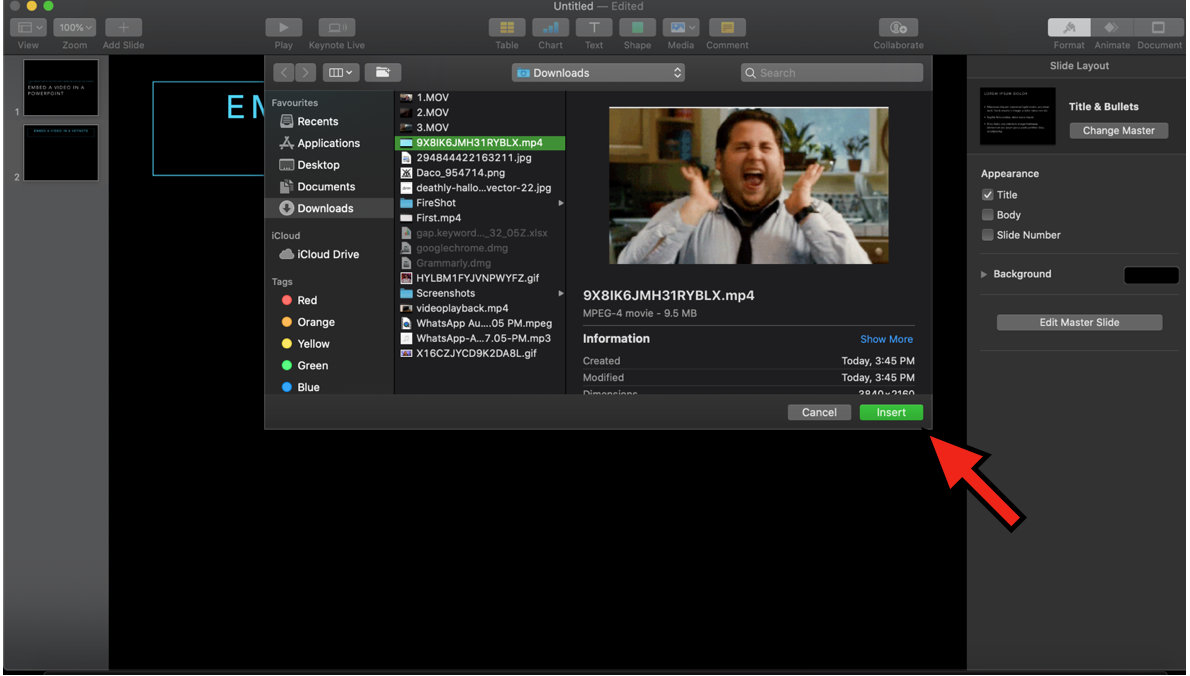Image resolution: width=1190 pixels, height=676 pixels.
Task: Open the Downloads location dropdown
Action: click(598, 73)
